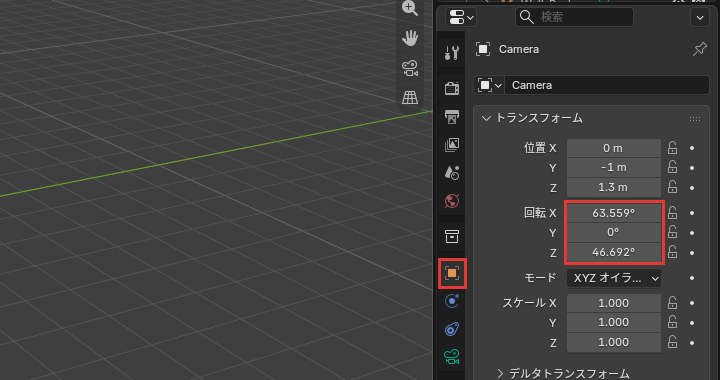Animate スケール Z with its keyframe dot

tap(692, 343)
